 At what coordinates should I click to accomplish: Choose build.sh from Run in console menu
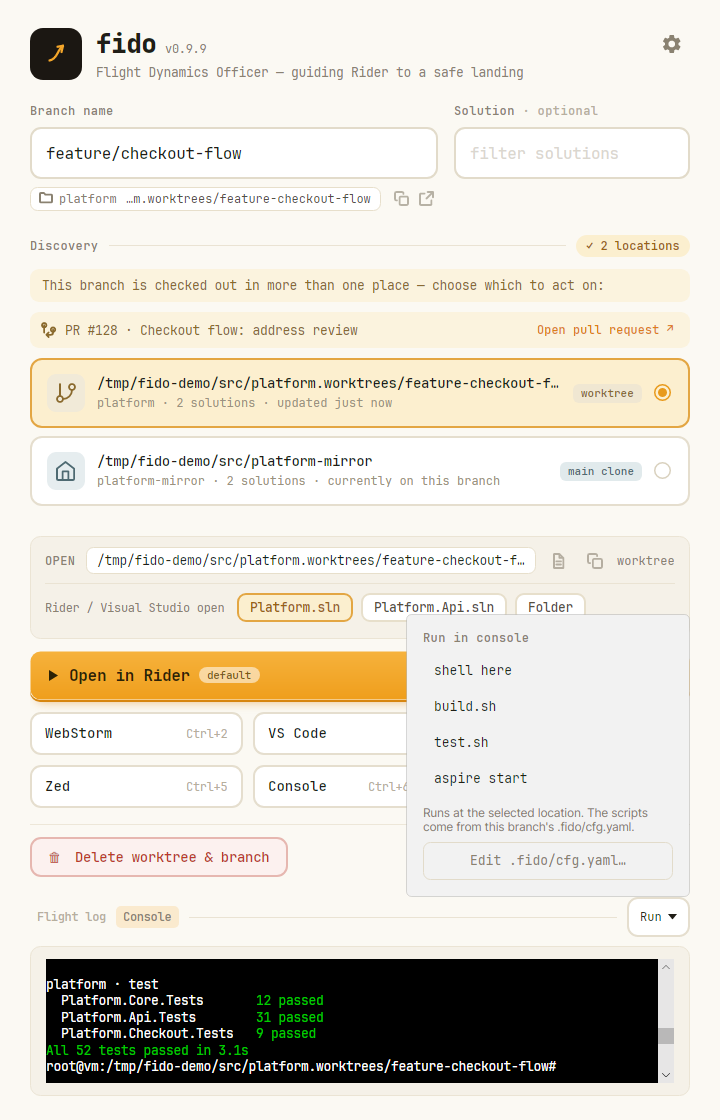[x=465, y=706]
